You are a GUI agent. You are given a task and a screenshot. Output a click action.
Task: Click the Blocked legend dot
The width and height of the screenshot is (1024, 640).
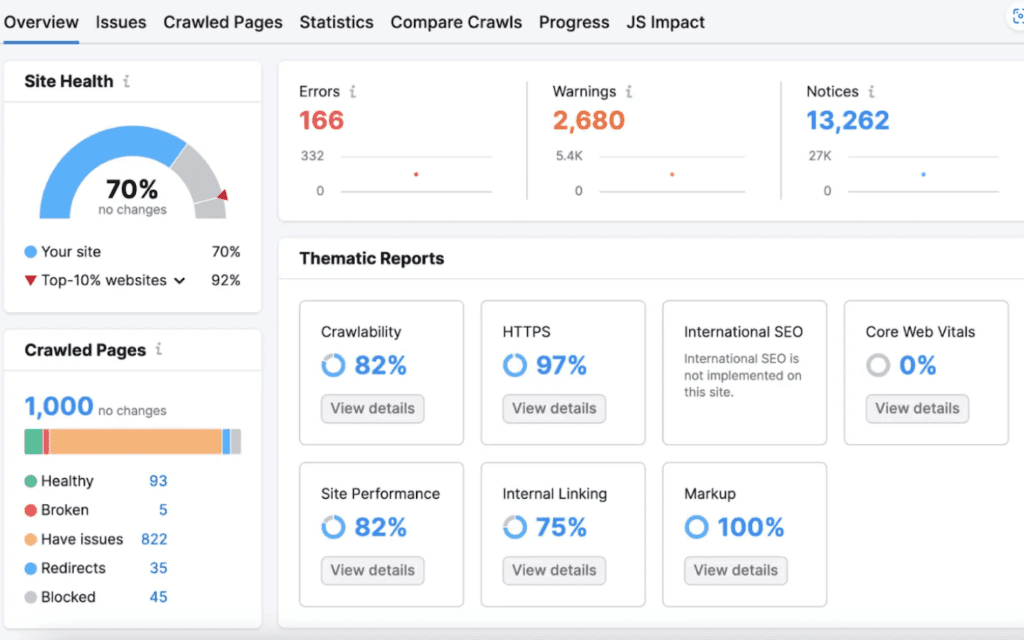click(x=30, y=597)
